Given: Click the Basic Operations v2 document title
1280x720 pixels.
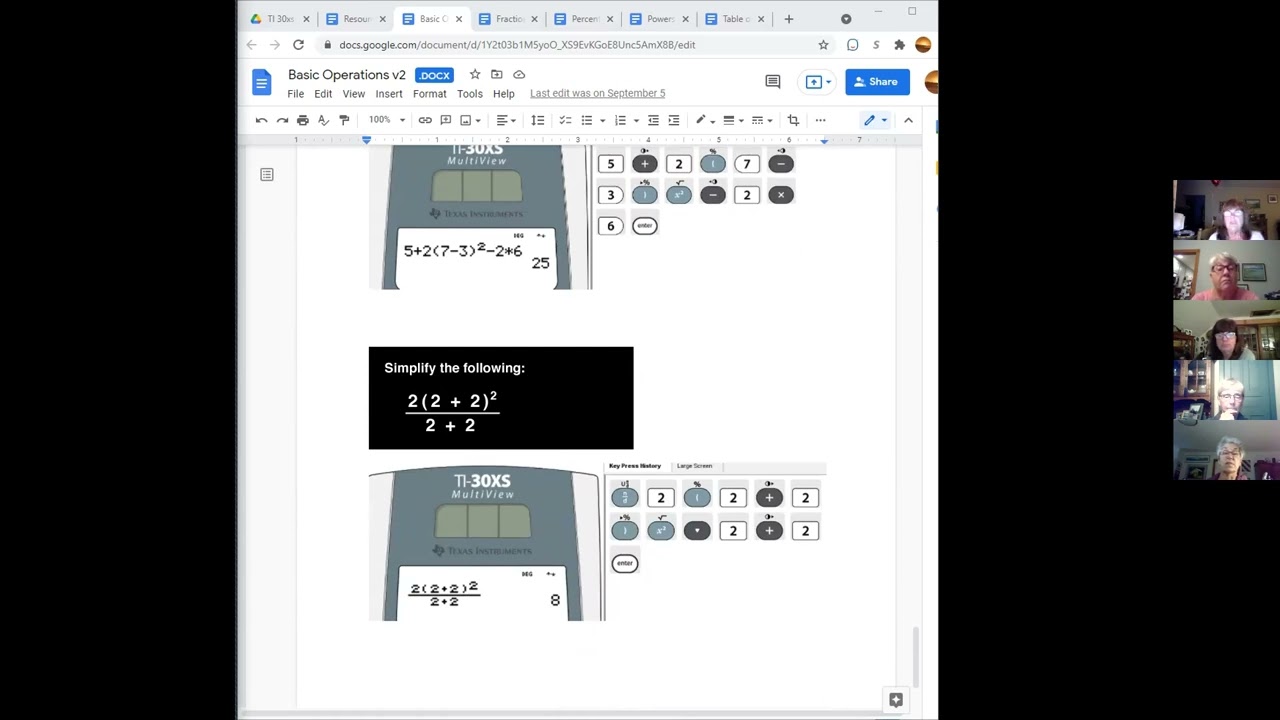Looking at the screenshot, I should pos(347,75).
